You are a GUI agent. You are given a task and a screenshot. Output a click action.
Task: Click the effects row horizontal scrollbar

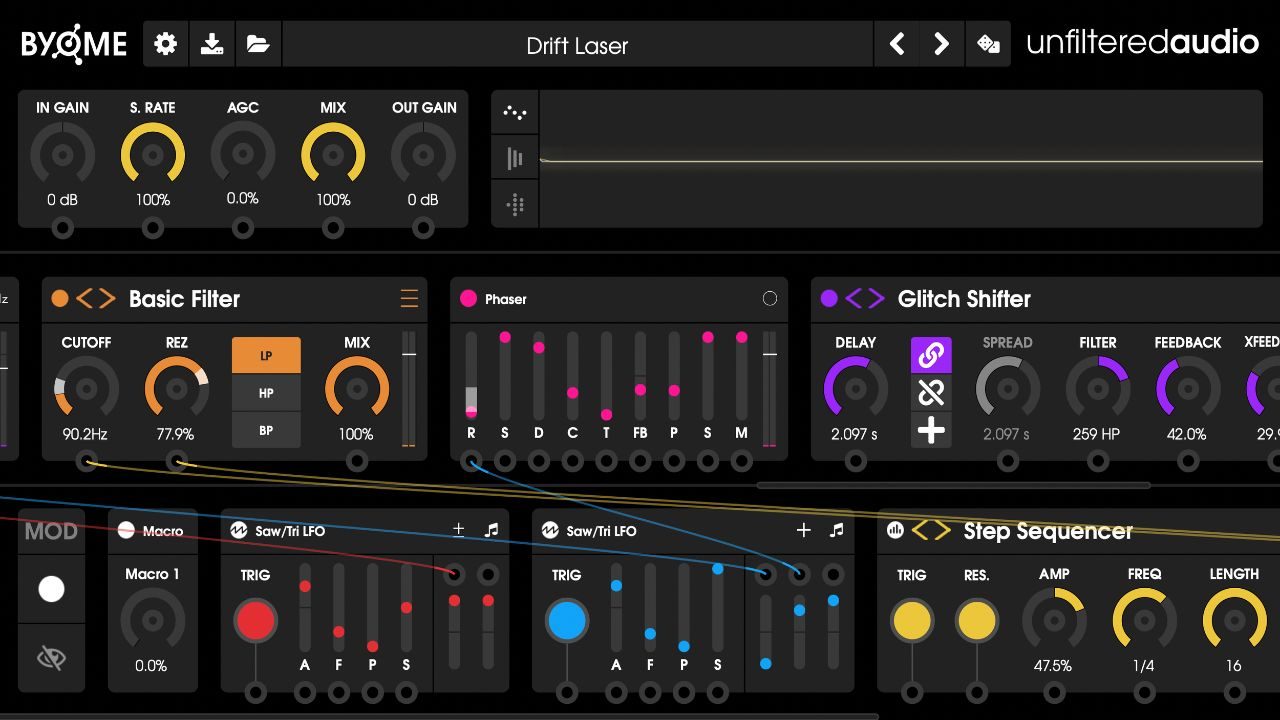tap(953, 486)
